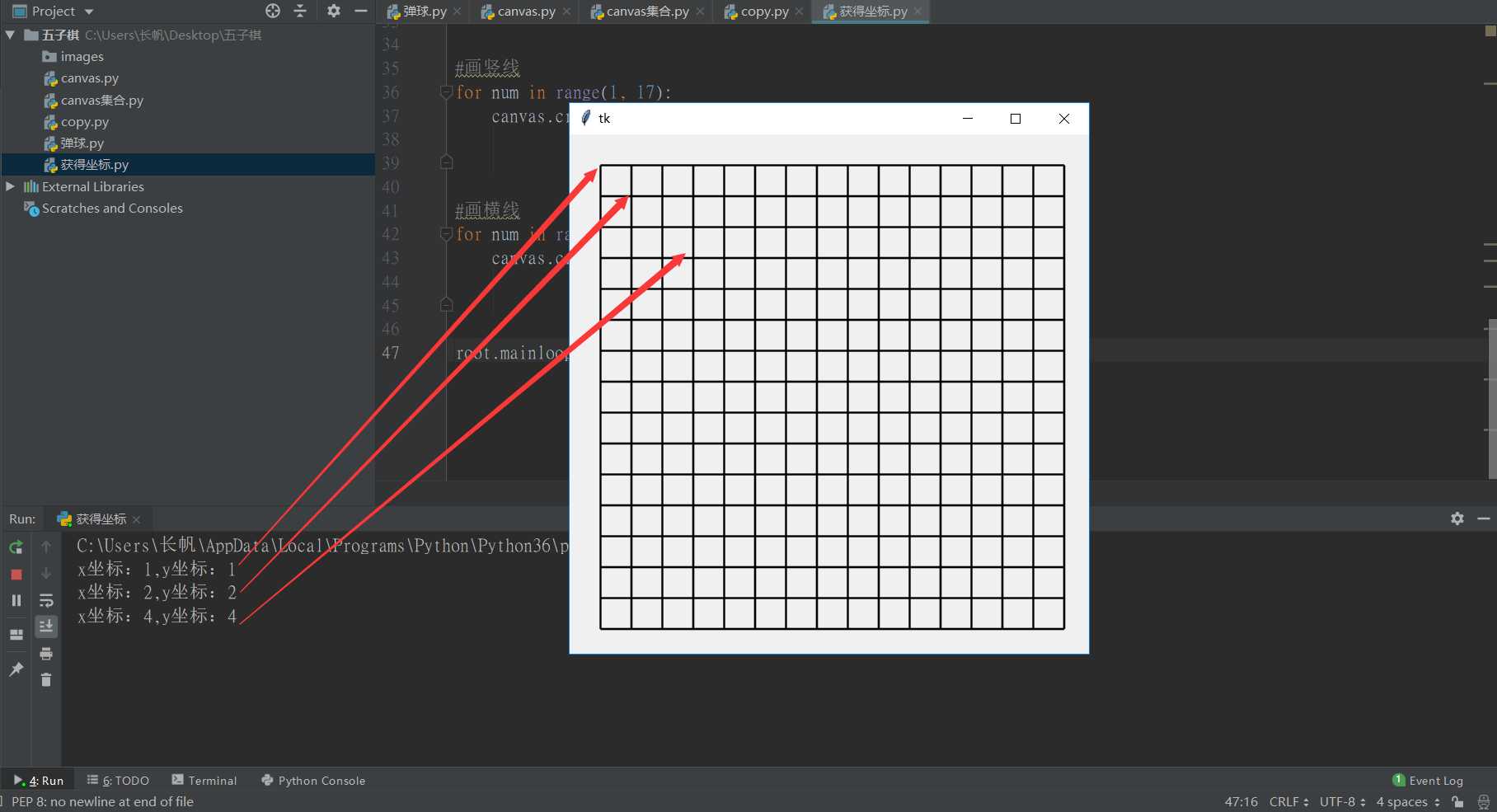
Task: Open the Project panel settings gear
Action: tap(333, 11)
